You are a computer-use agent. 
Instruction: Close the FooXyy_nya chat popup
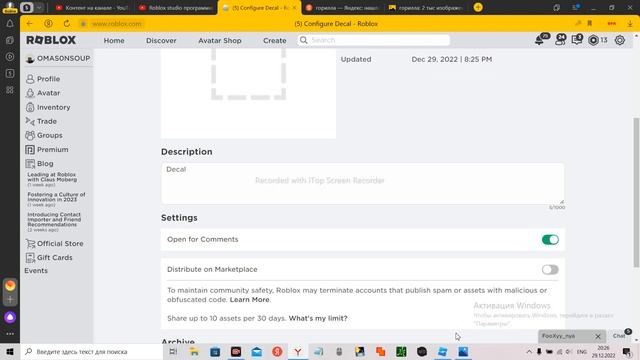[x=598, y=336]
